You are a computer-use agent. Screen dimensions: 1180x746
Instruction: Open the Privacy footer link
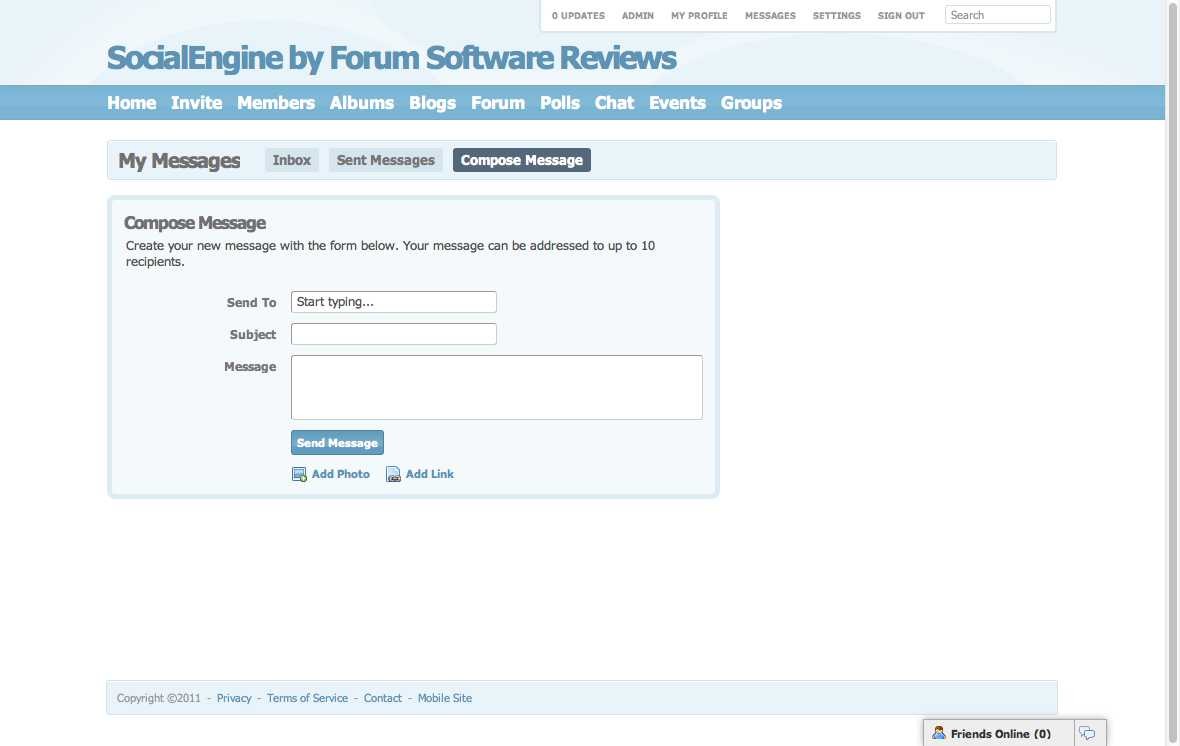pyautogui.click(x=234, y=699)
